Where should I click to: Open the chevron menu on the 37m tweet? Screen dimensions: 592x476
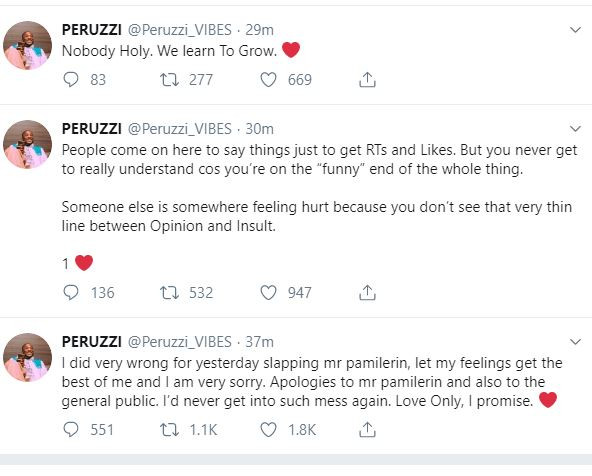(x=575, y=342)
